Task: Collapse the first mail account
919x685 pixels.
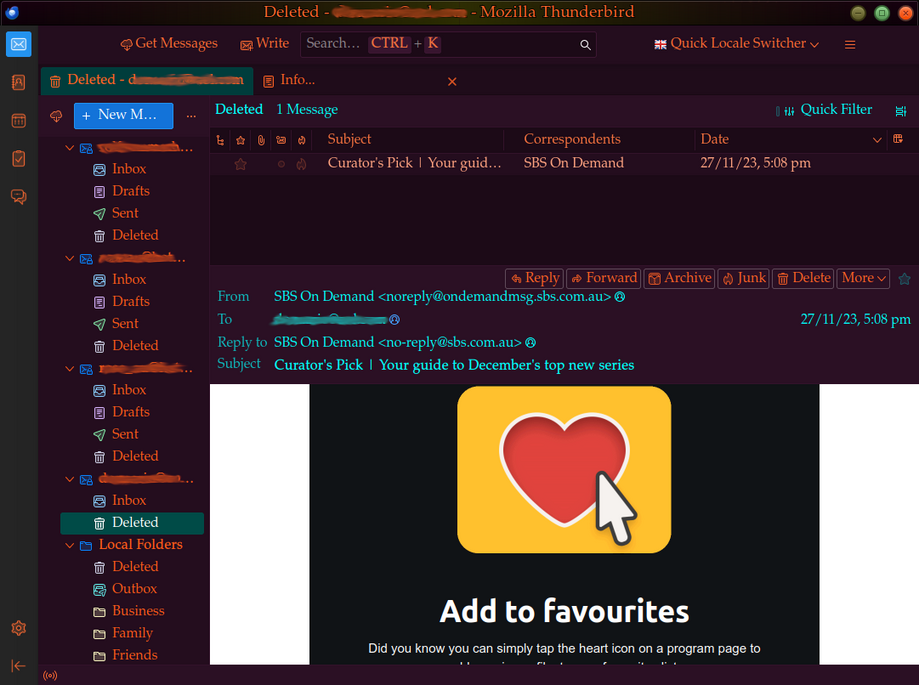Action: point(70,148)
